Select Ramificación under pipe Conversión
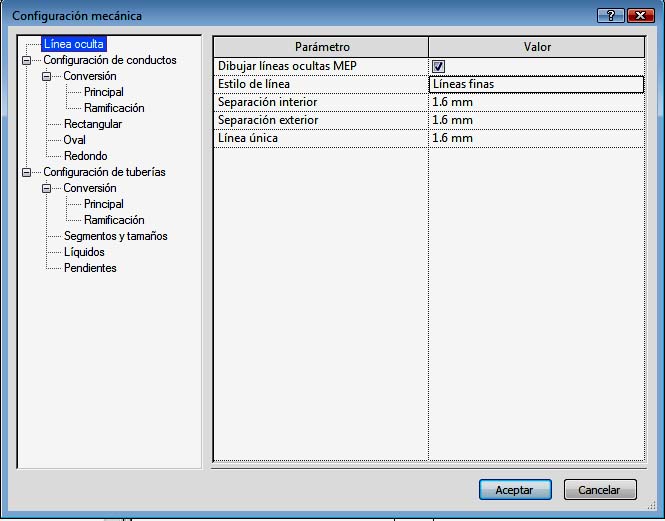Viewport: 665px width, 521px height. 114,220
